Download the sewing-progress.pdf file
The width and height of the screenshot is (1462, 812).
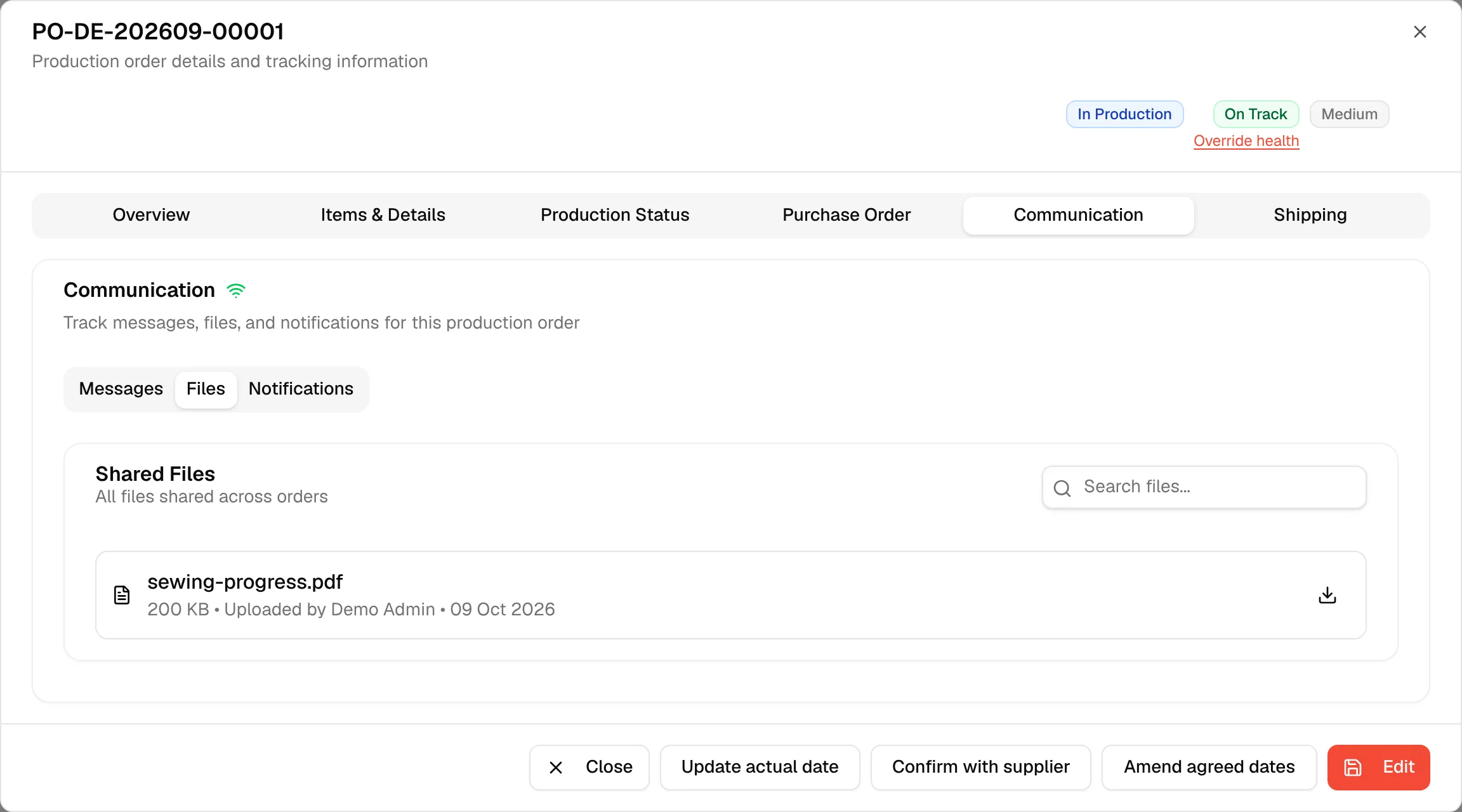[1327, 595]
